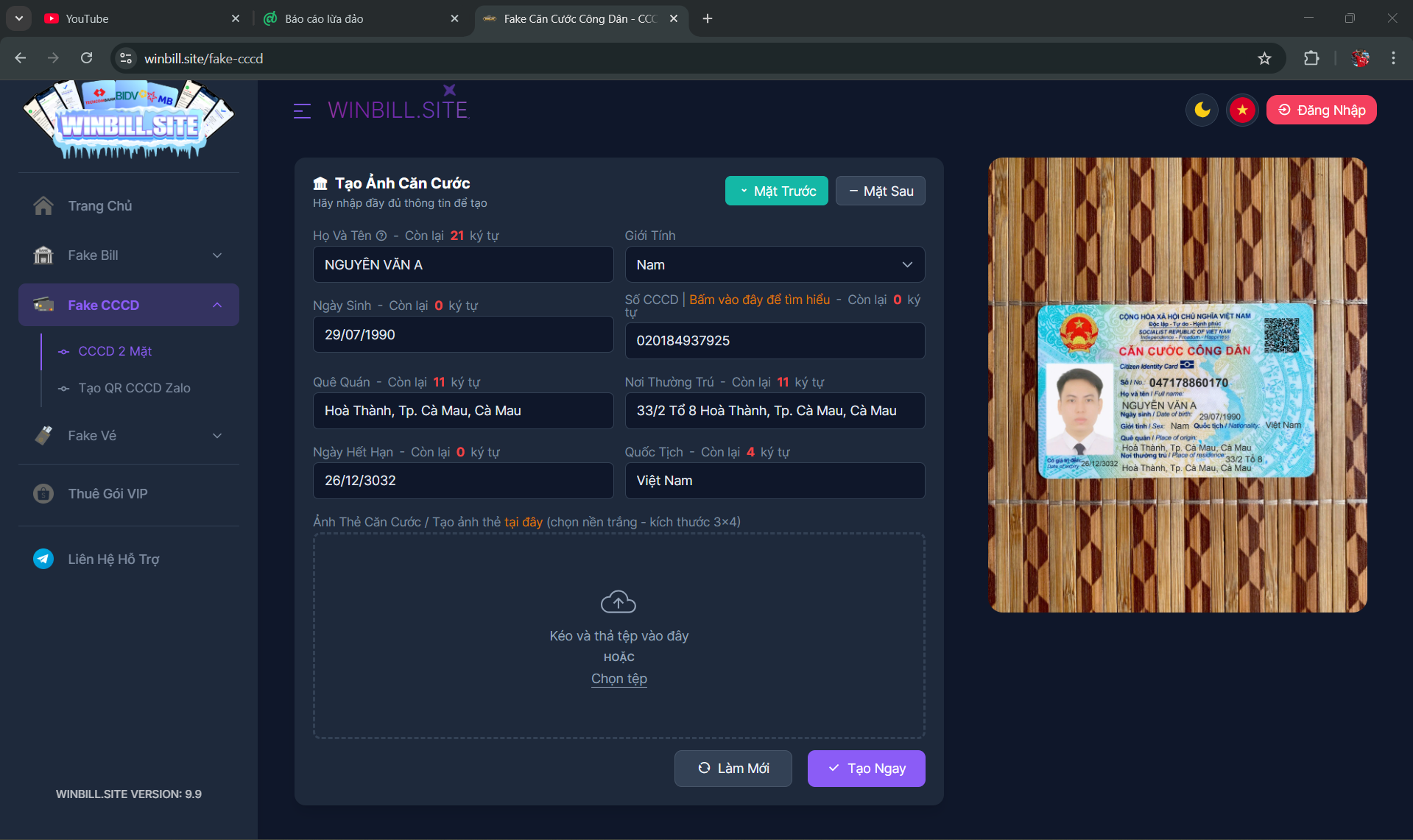Viewport: 1413px width, 840px height.
Task: Click the cloud upload icon
Action: point(619,602)
